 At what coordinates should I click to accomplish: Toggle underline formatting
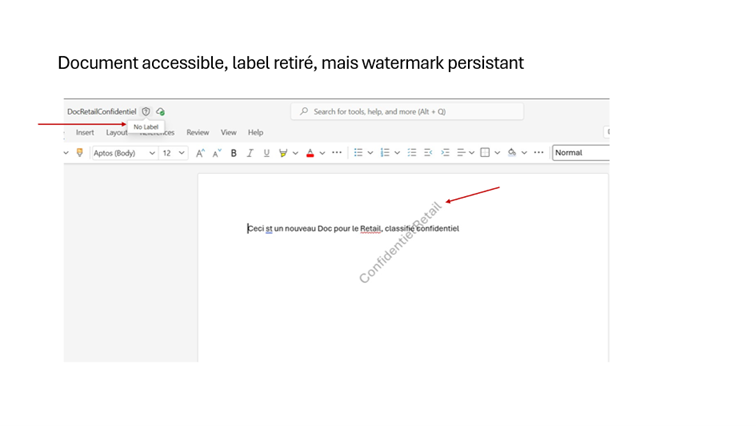coord(266,153)
